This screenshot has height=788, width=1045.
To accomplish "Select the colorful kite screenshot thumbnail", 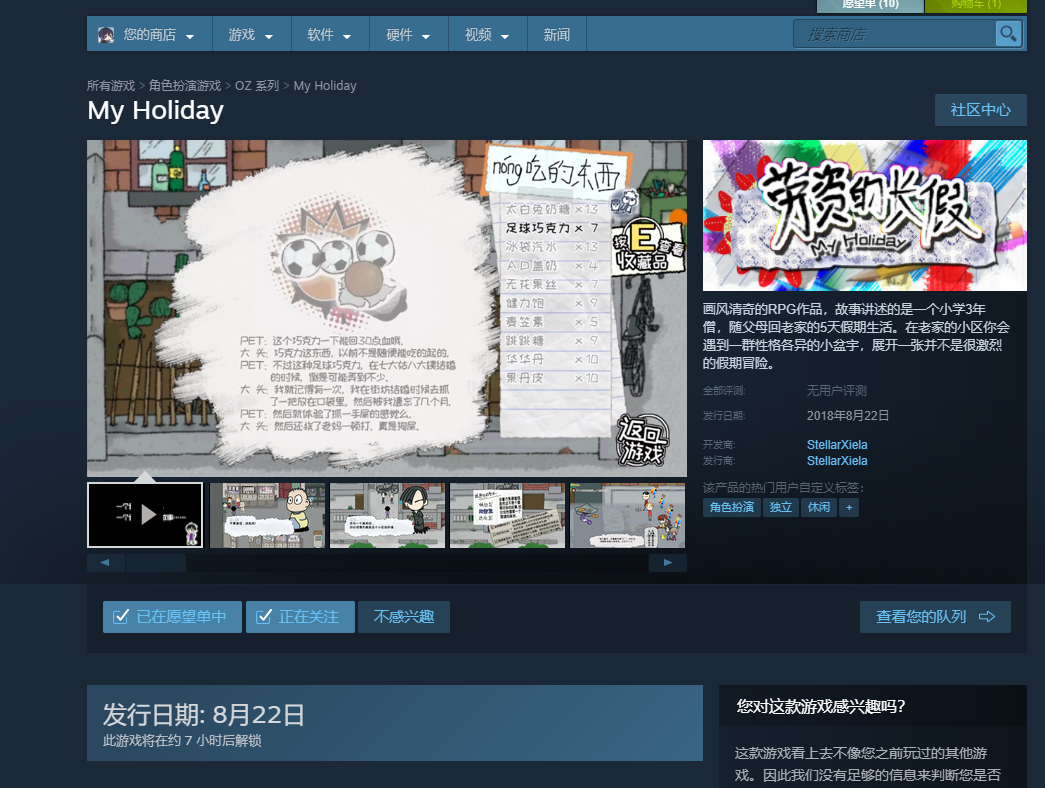I will 628,515.
